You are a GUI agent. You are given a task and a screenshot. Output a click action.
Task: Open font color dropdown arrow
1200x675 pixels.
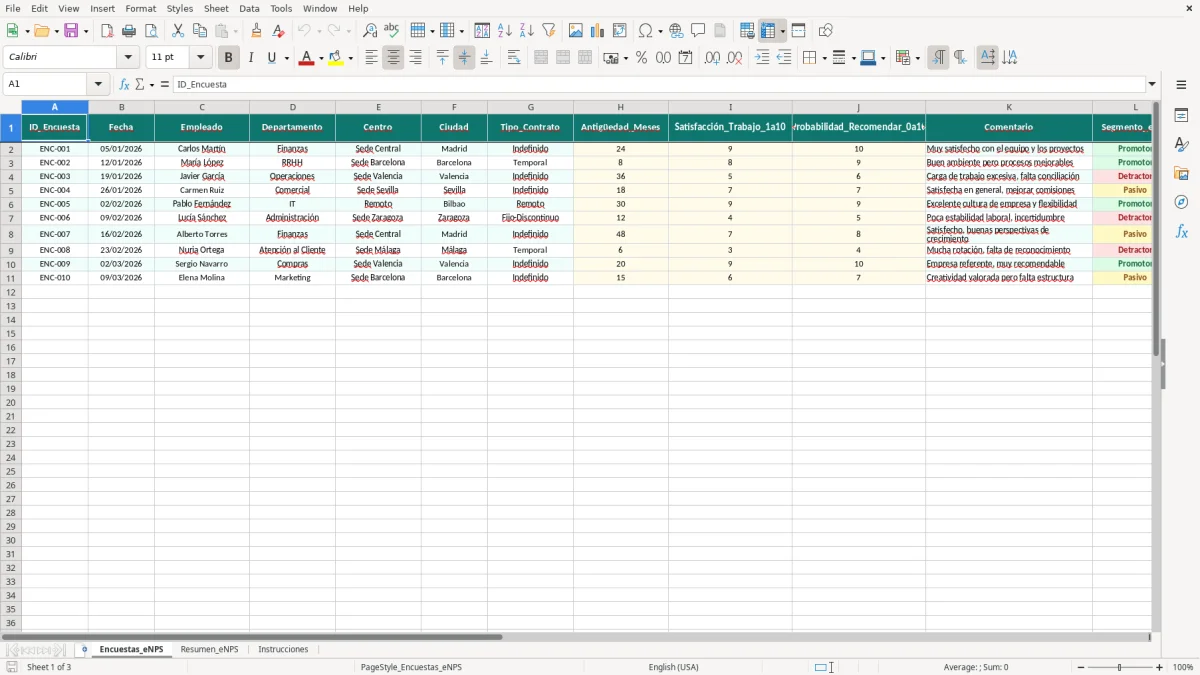pos(321,58)
